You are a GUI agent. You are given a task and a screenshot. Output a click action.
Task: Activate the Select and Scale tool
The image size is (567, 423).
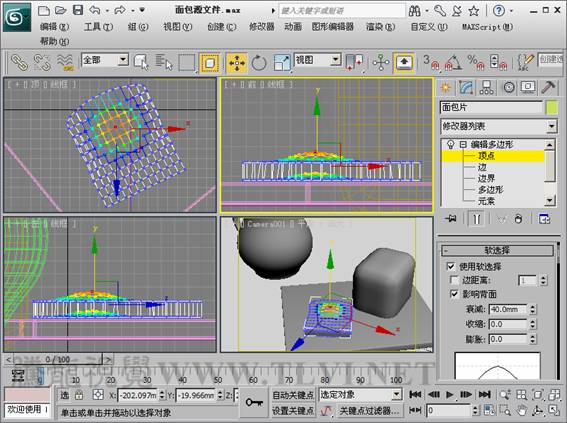282,63
